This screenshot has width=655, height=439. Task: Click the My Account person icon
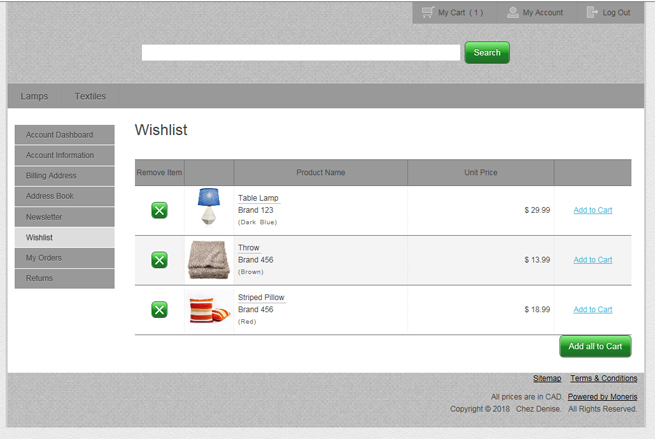point(513,13)
